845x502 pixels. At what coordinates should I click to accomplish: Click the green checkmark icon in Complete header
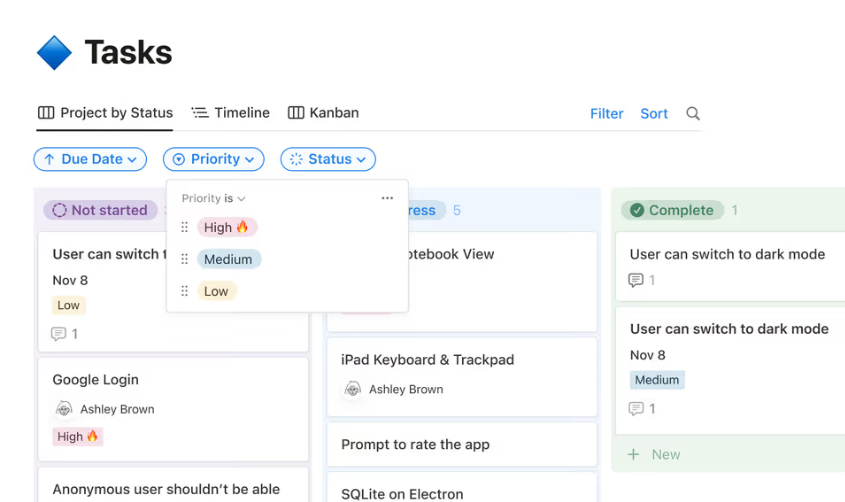coord(637,210)
